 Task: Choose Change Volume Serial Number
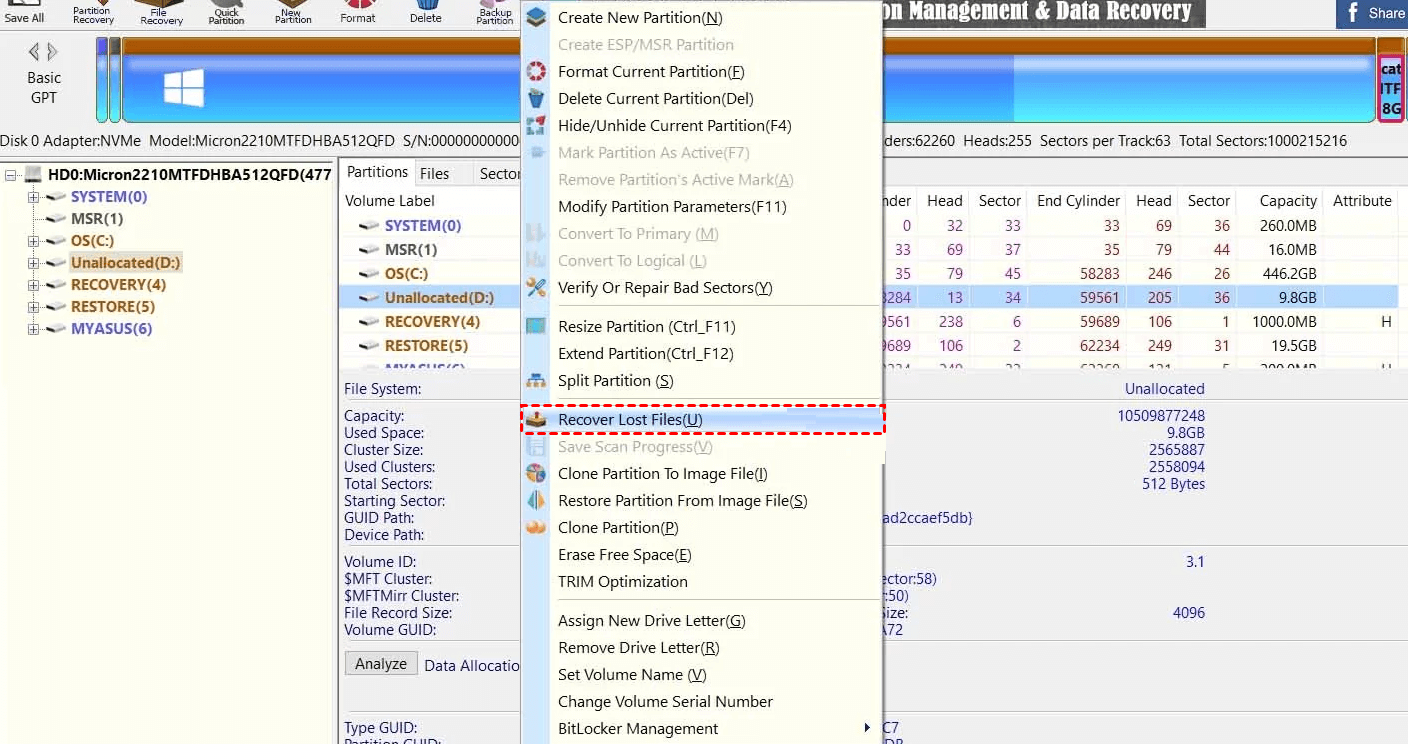(x=702, y=702)
